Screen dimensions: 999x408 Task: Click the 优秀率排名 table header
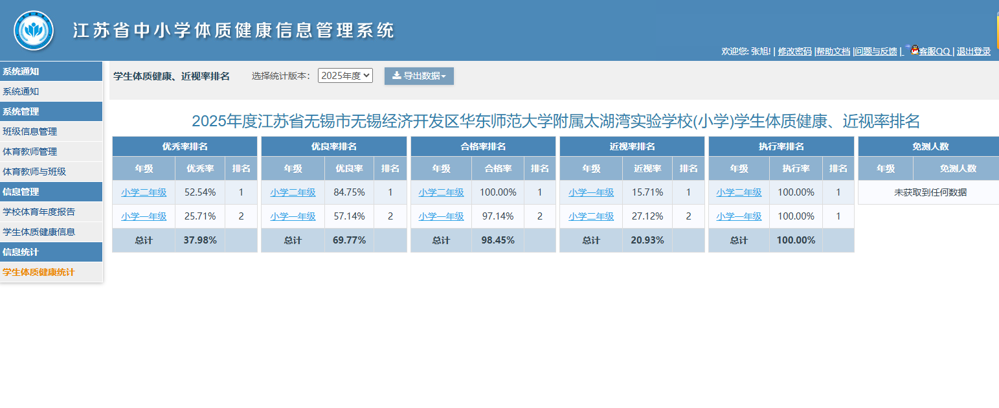(x=185, y=147)
